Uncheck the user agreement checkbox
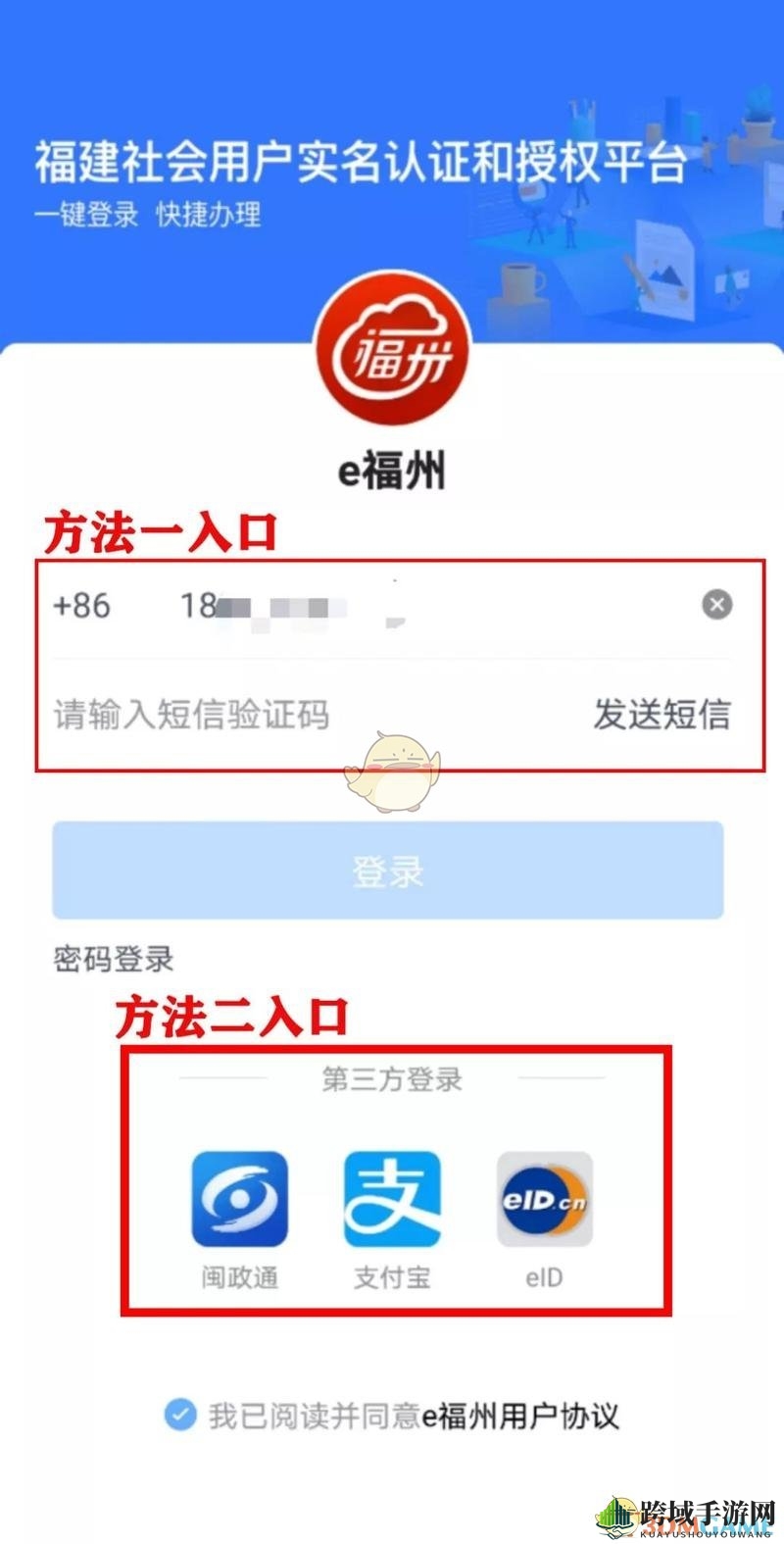The height and width of the screenshot is (1544, 784). coord(179,1415)
